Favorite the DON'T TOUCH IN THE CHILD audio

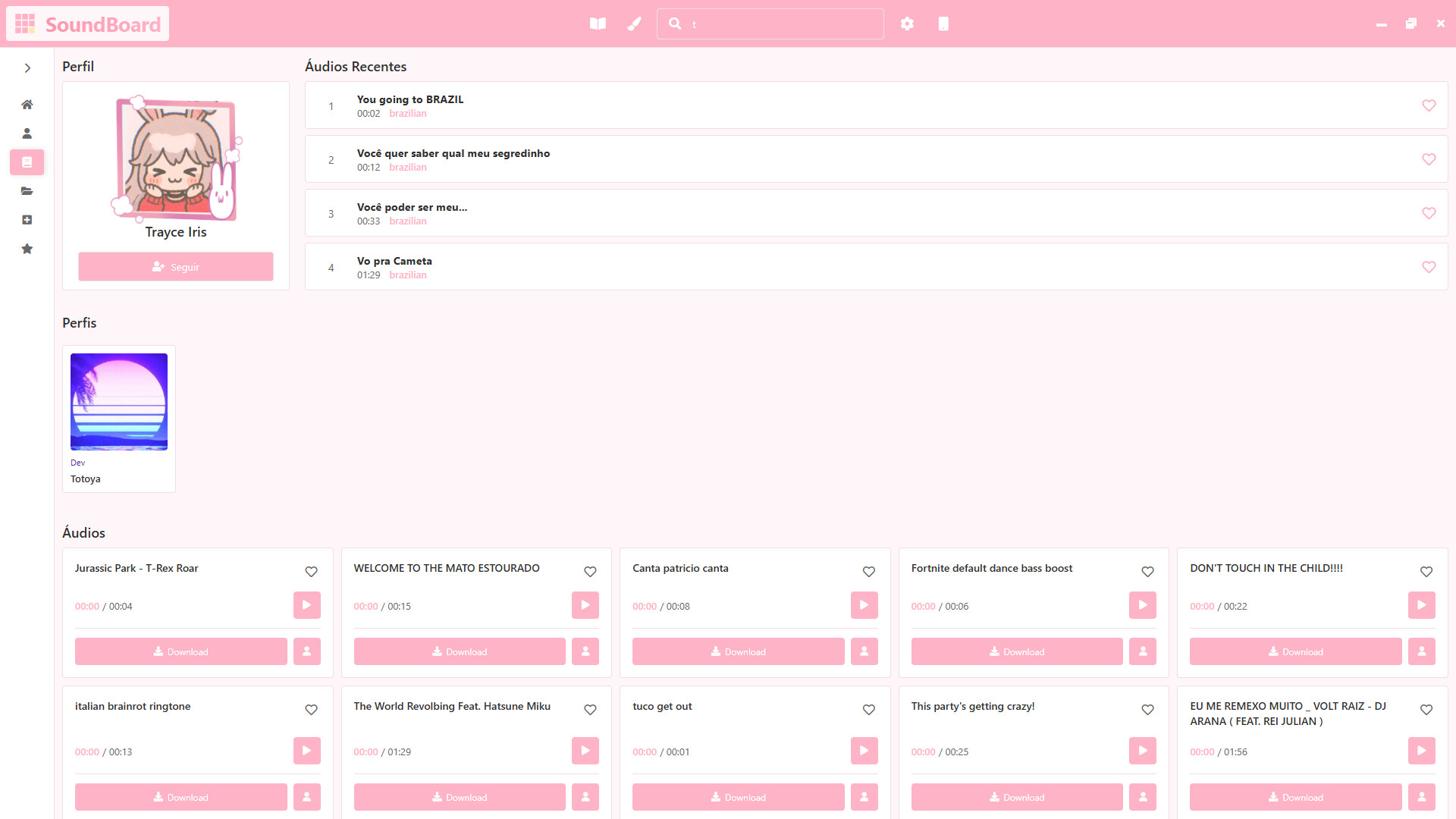click(1426, 572)
